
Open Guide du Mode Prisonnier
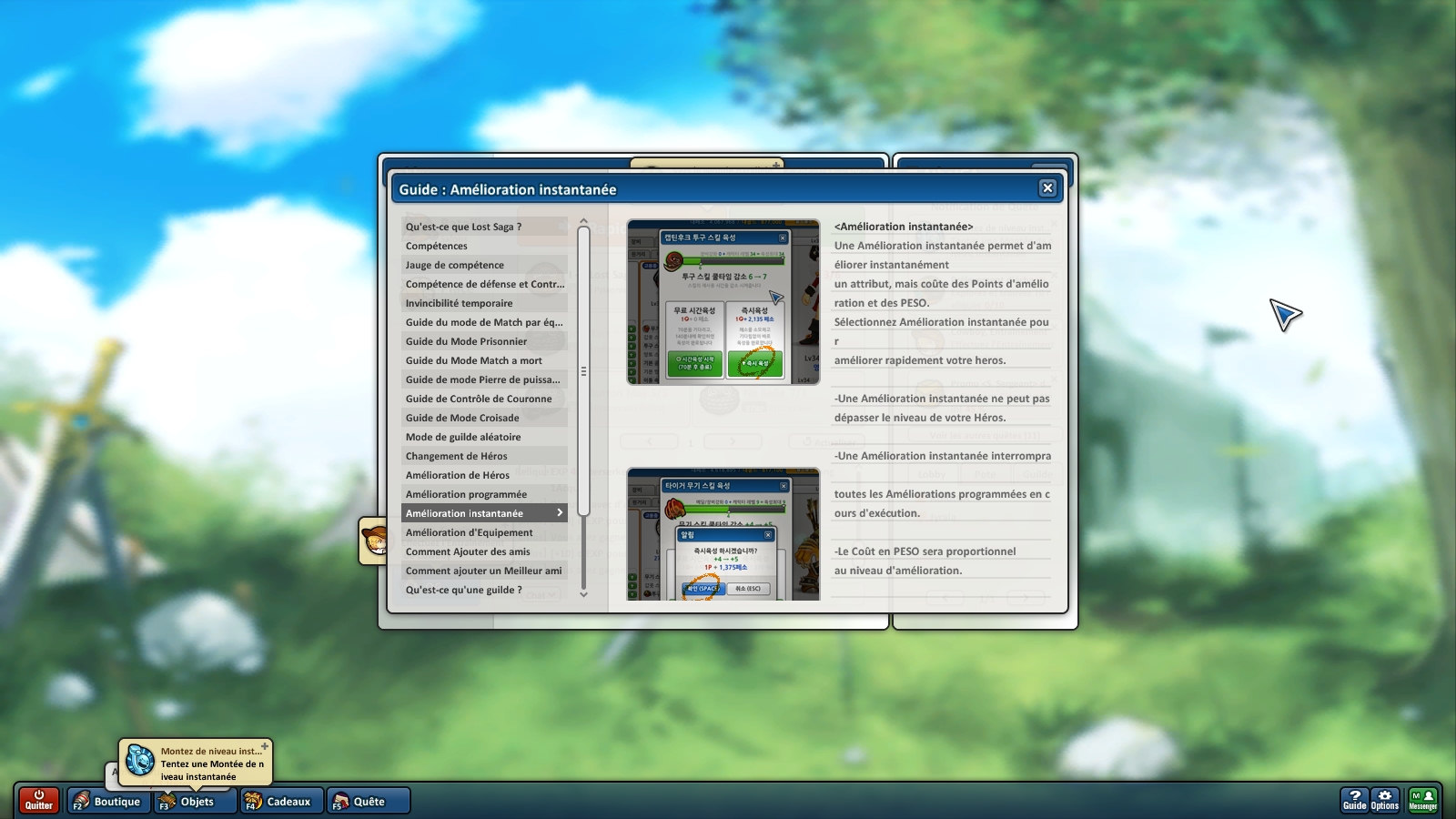[484, 341]
